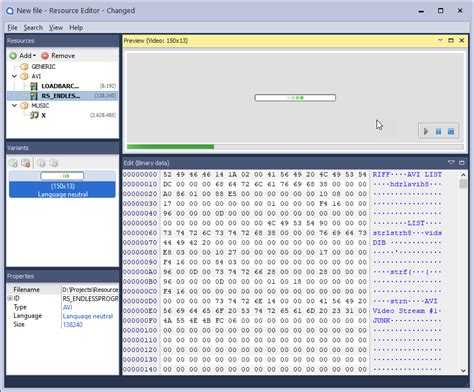The image size is (474, 392).
Task: Click the loading bar animation in preview
Action: [x=295, y=98]
